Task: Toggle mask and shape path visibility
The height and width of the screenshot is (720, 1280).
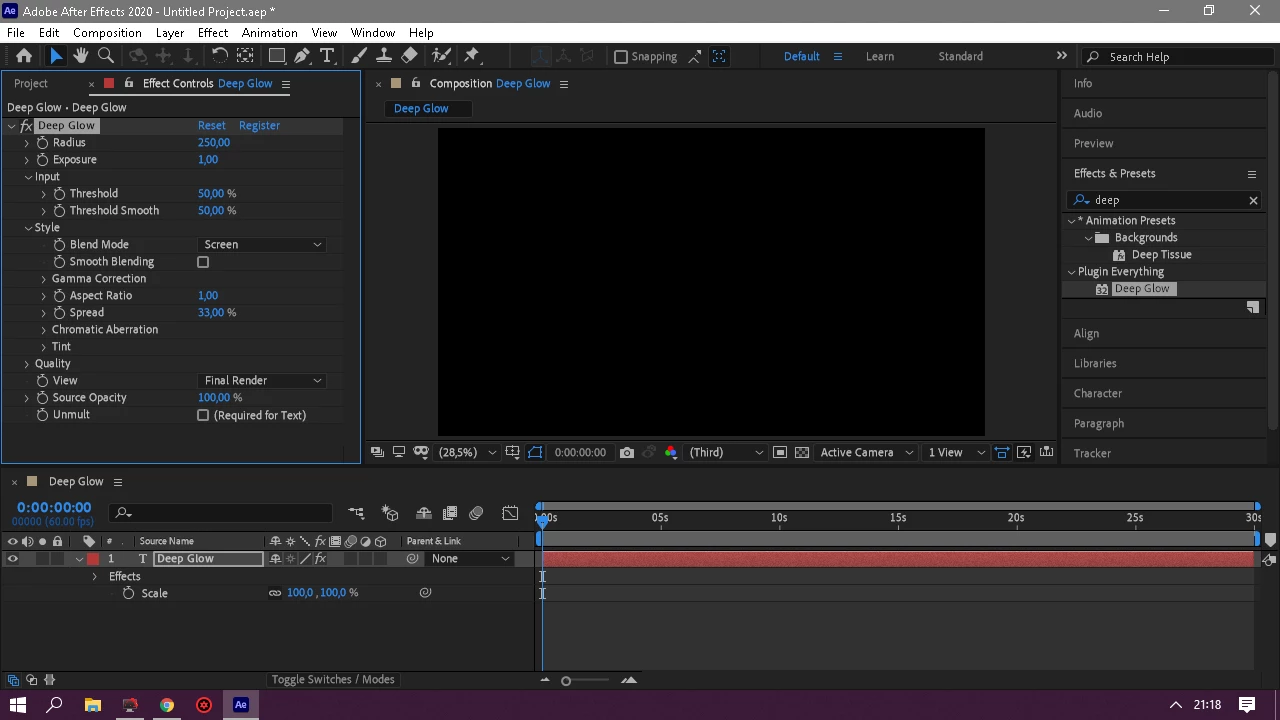Action: click(535, 452)
